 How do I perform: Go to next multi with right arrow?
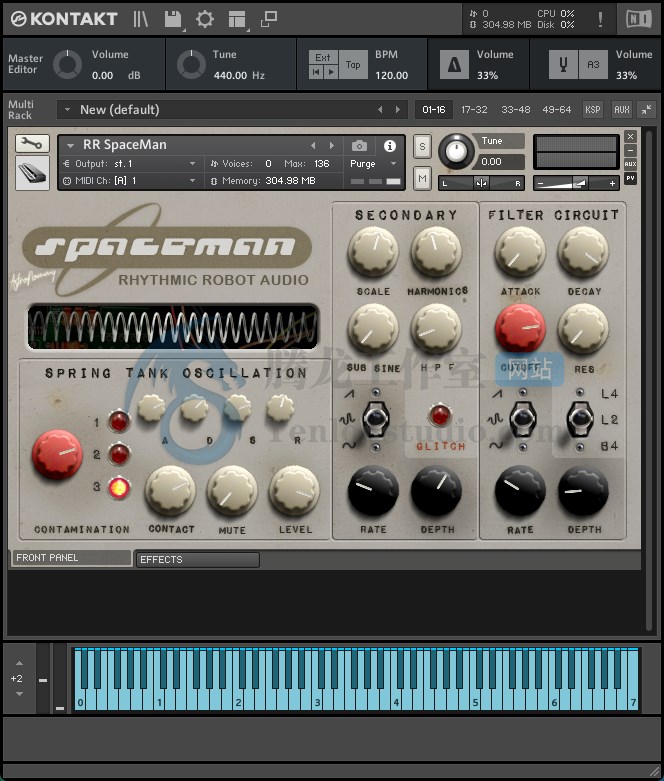(397, 110)
